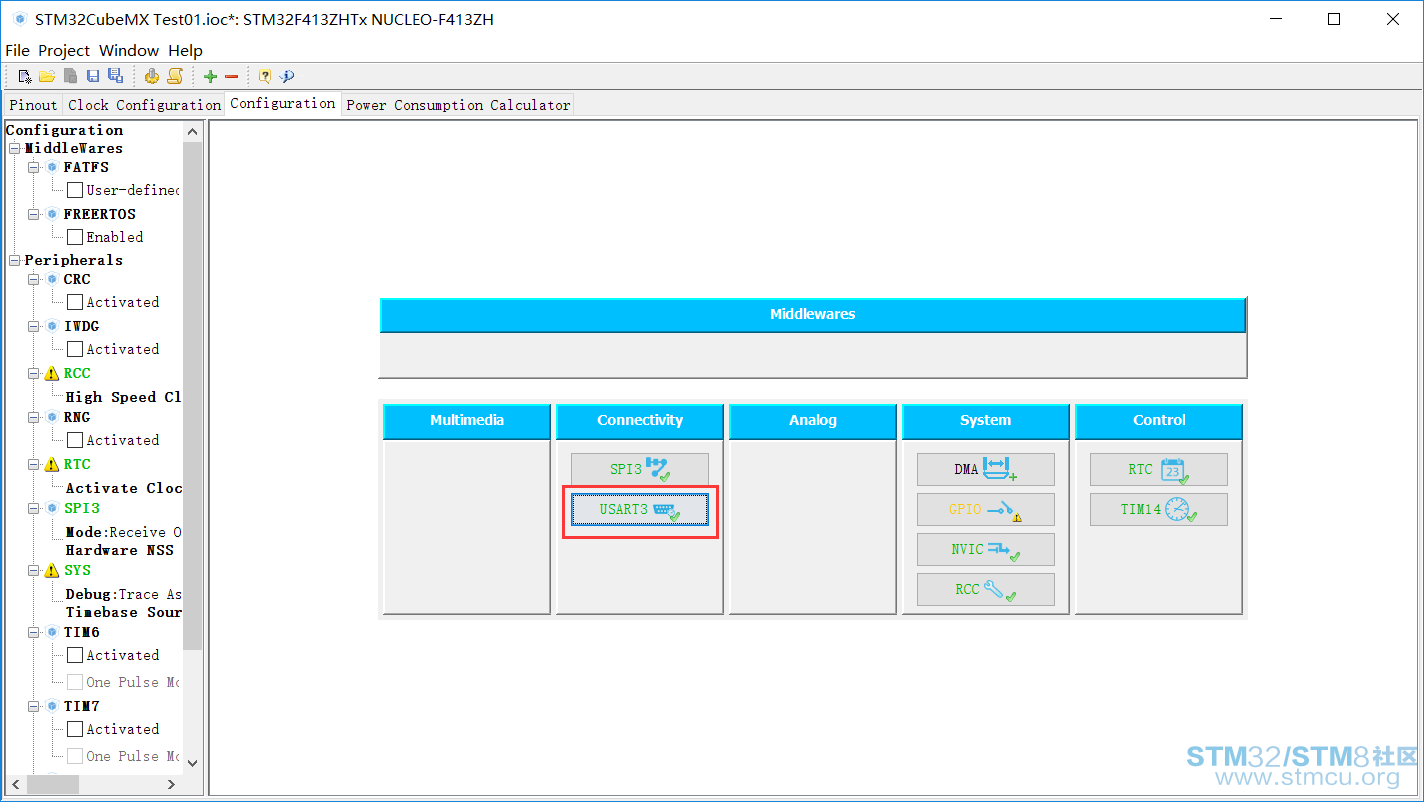The image size is (1424, 802).
Task: Collapse the FATFS node
Action: (x=34, y=167)
